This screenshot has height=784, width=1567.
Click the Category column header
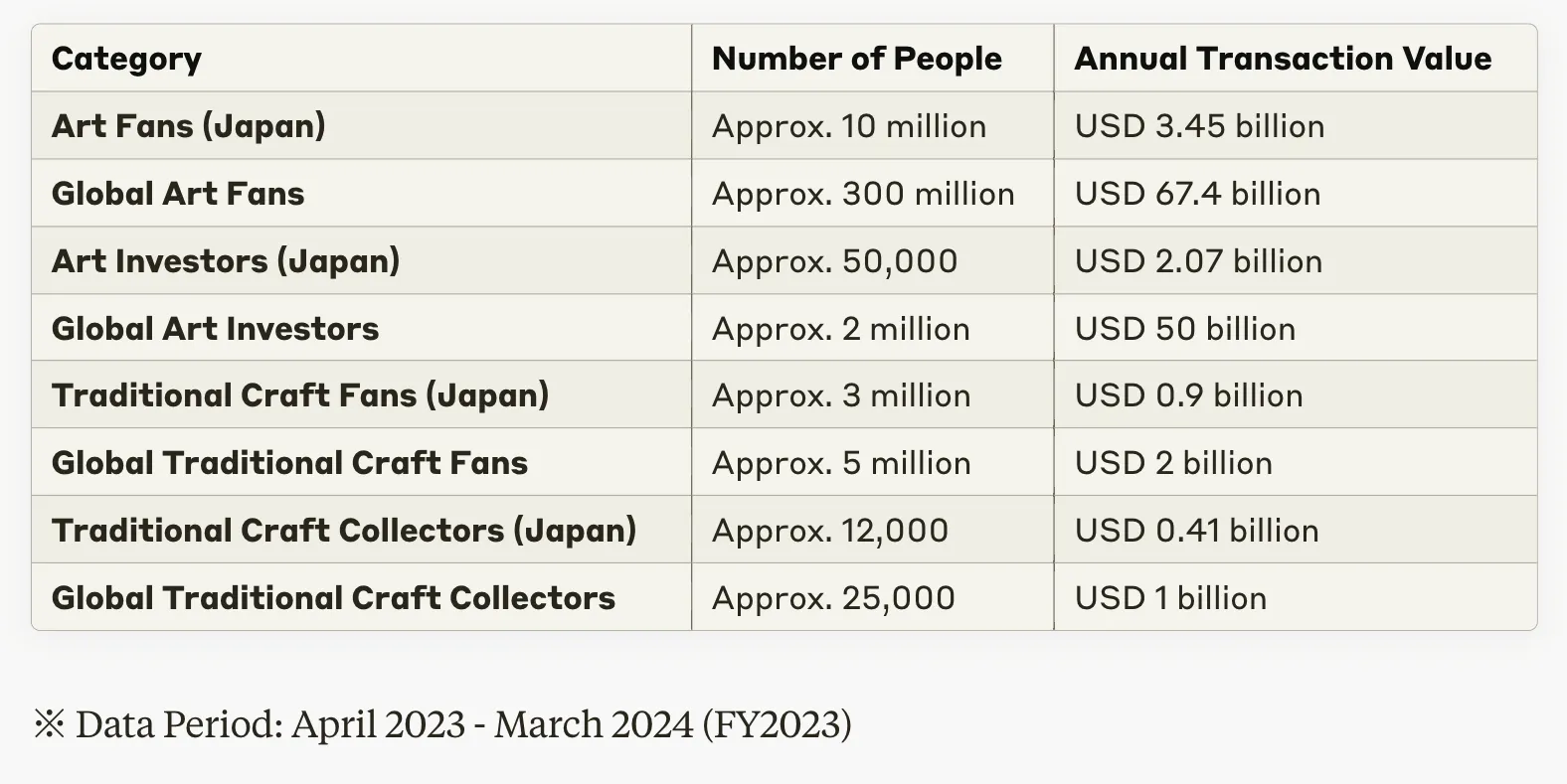click(126, 59)
